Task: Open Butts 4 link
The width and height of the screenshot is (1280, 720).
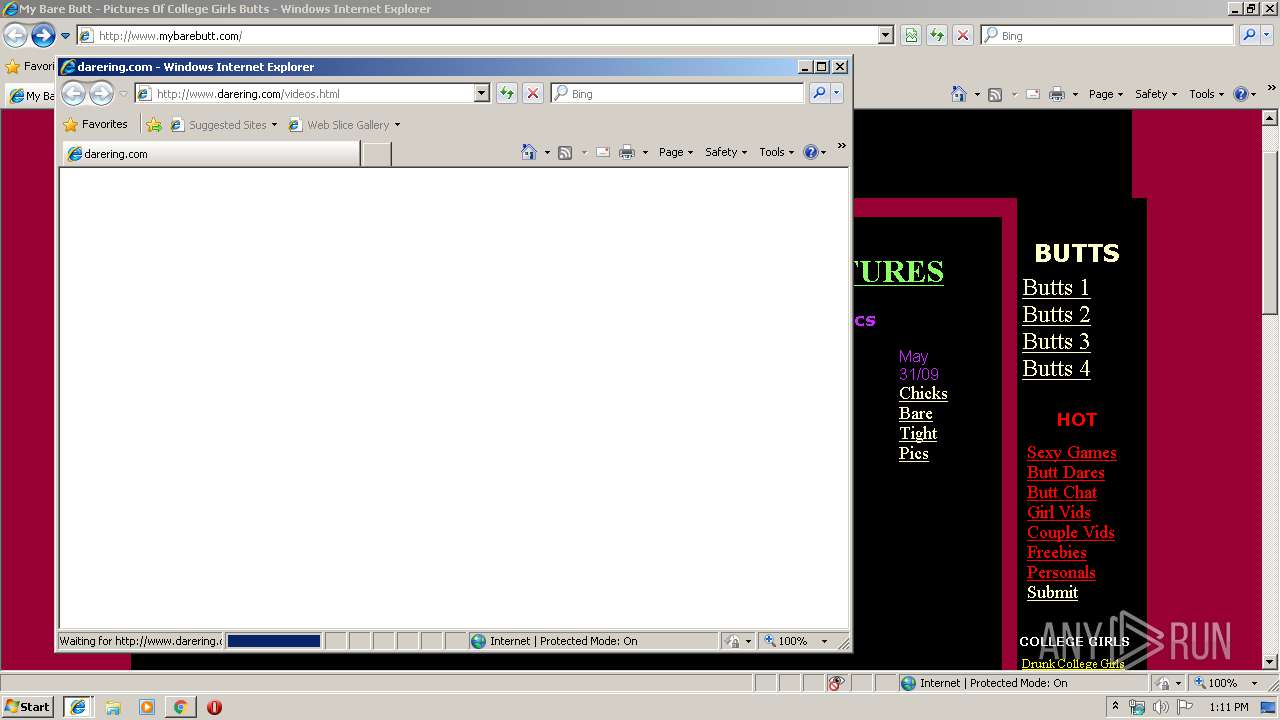Action: click(x=1056, y=369)
